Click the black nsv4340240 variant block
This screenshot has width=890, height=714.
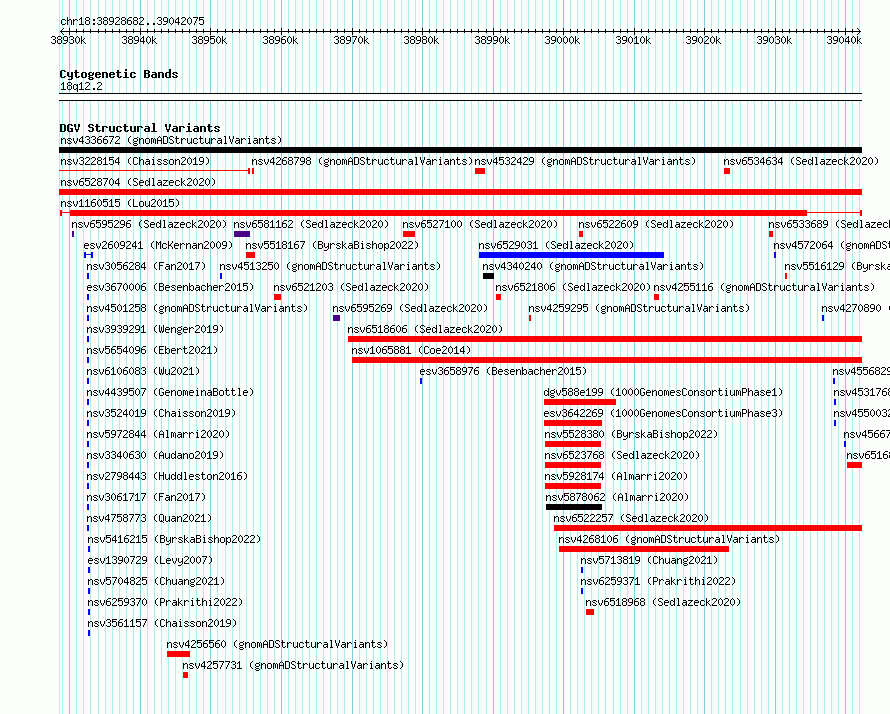488,276
